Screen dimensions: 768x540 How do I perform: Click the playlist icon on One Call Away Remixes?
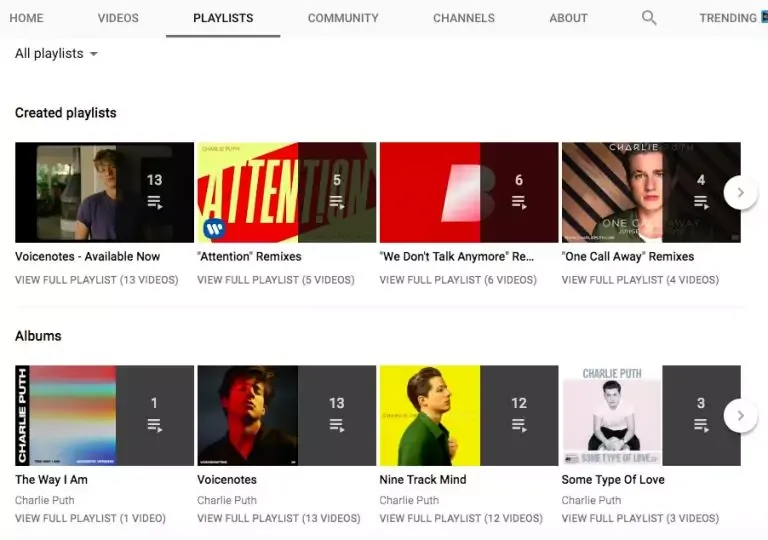(701, 202)
